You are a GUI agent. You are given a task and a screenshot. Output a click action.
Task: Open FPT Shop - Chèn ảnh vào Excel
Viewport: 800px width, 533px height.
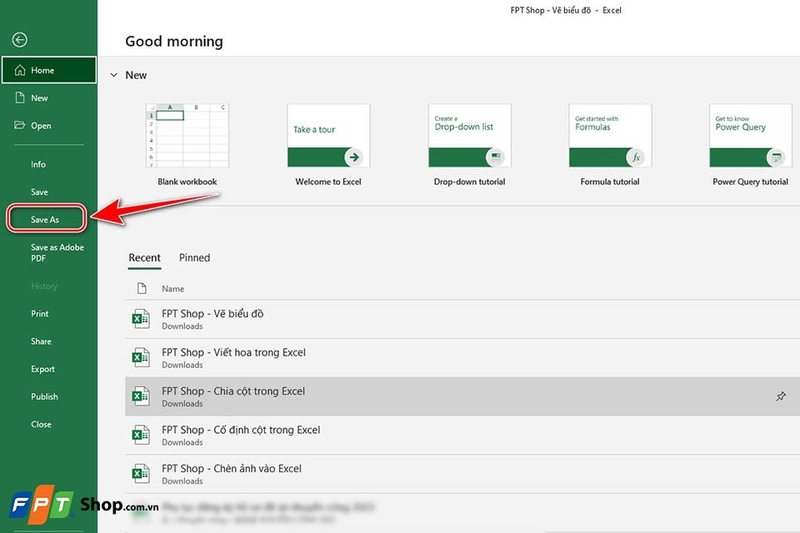pyautogui.click(x=462, y=474)
